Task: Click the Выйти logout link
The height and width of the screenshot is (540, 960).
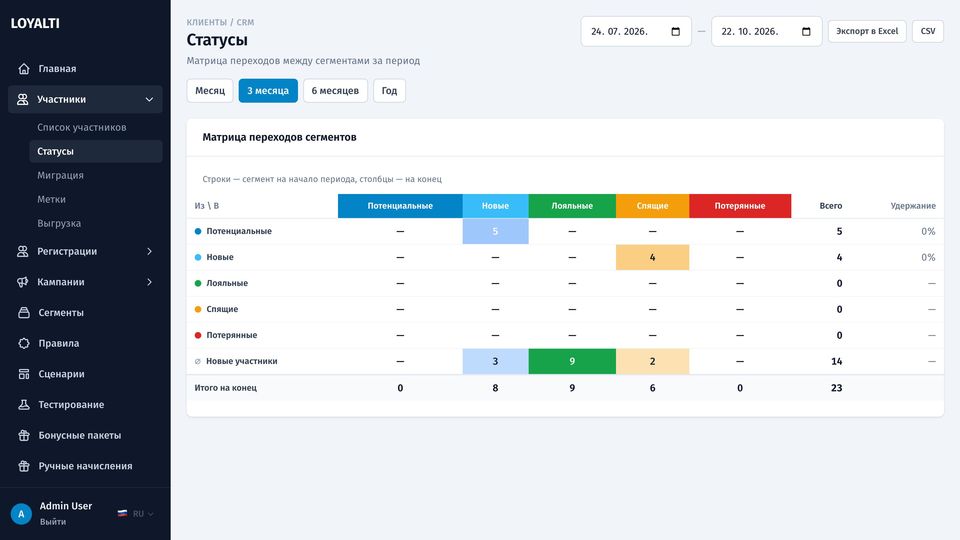Action: [x=53, y=522]
